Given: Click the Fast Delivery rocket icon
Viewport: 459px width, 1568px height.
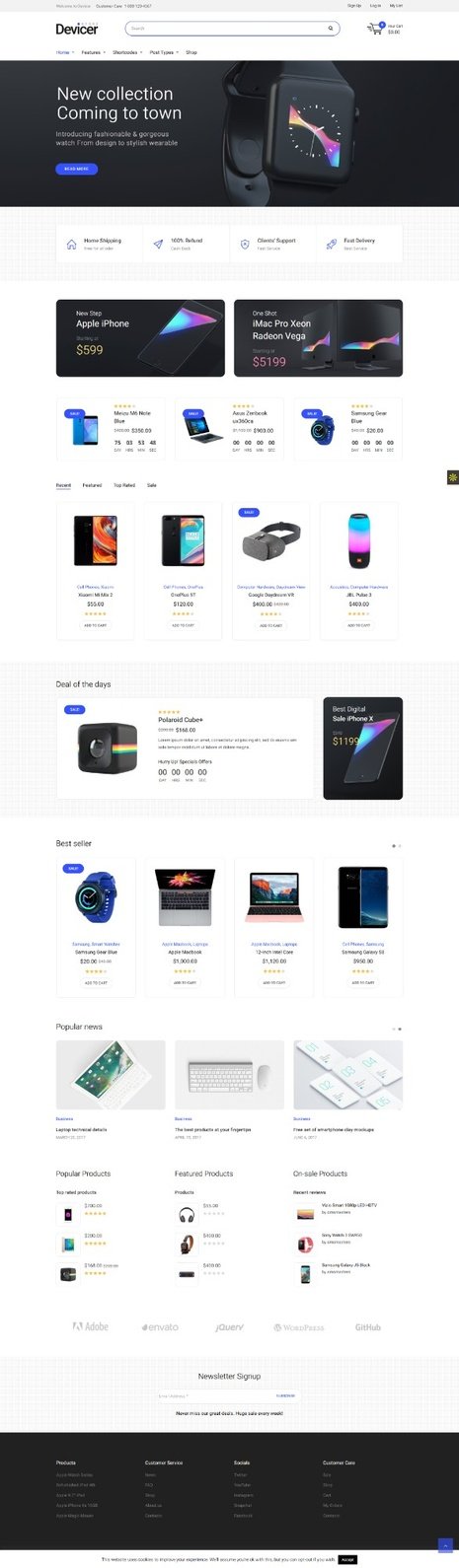Looking at the screenshot, I should (332, 245).
